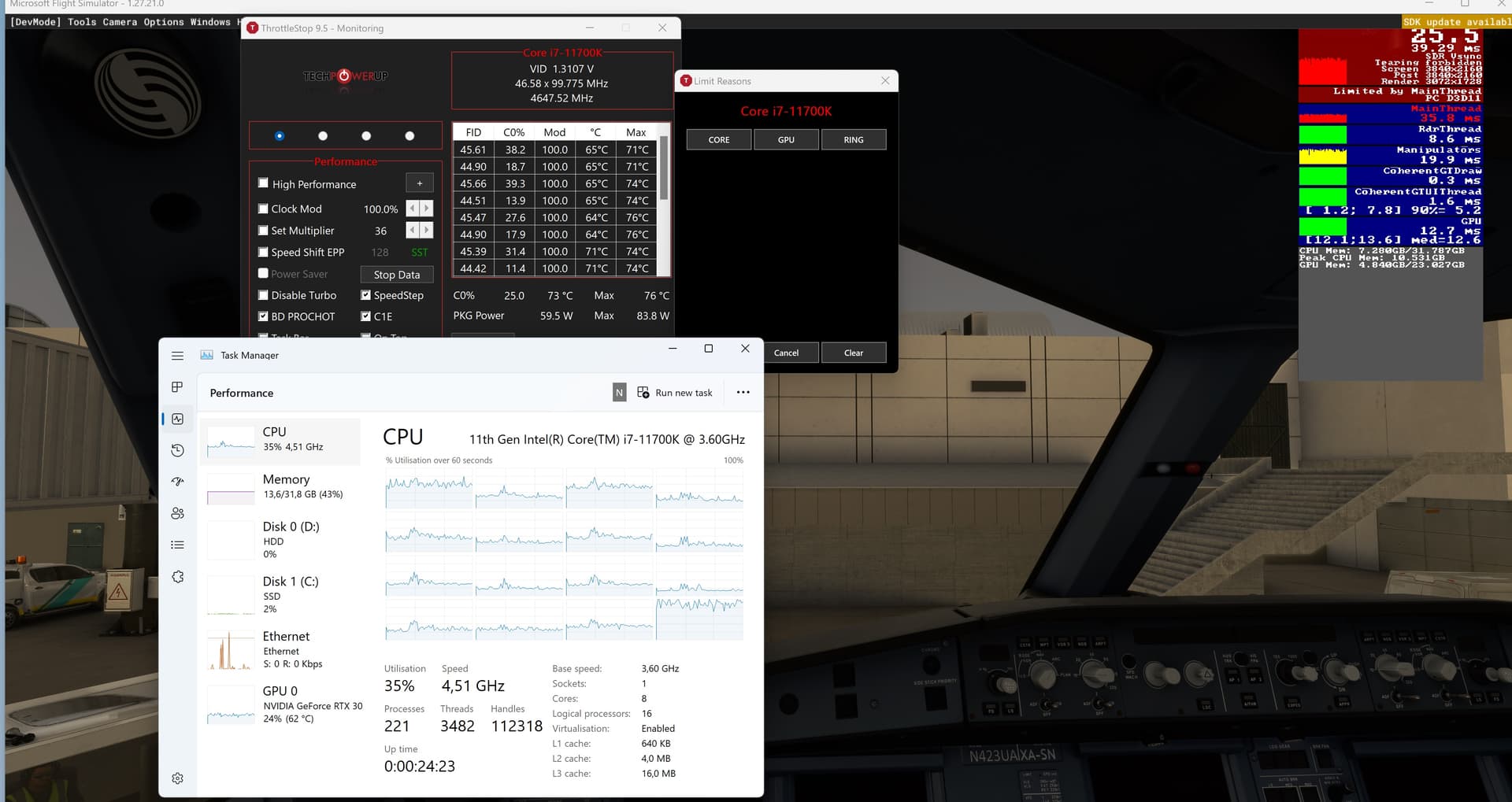
Task: Click the ThrottleStop title bar icon
Action: coord(252,28)
